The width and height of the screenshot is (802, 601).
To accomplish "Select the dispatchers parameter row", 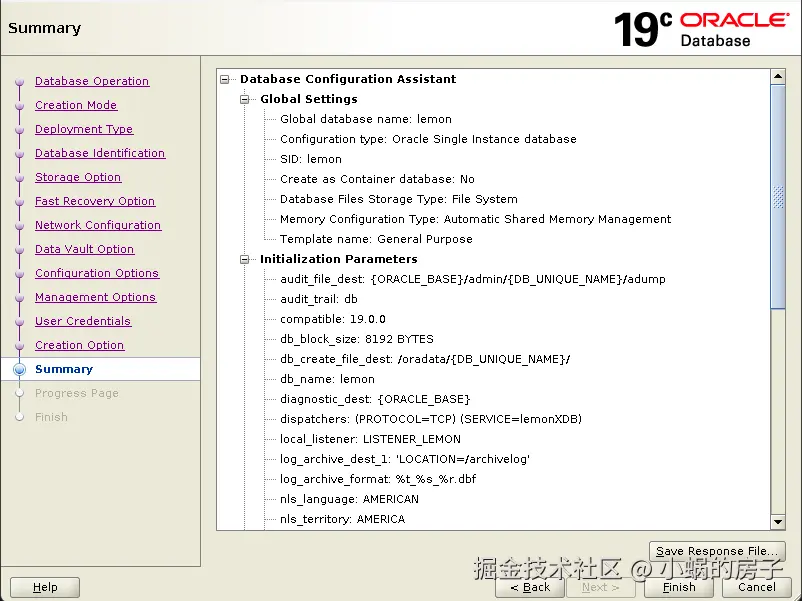I will 431,419.
